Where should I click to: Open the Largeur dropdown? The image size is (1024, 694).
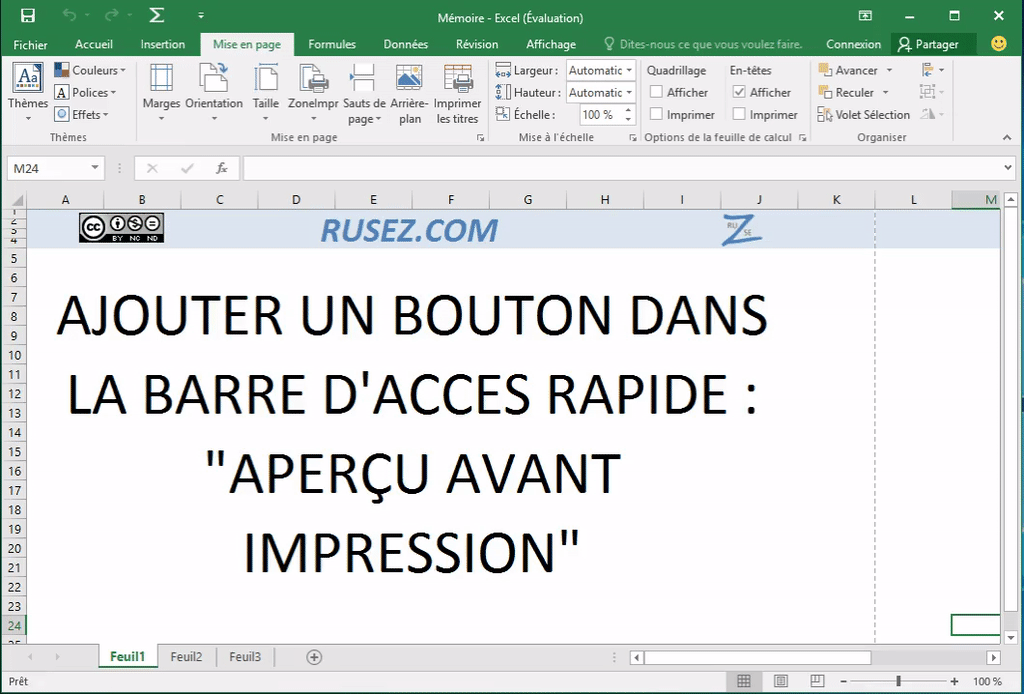629,70
